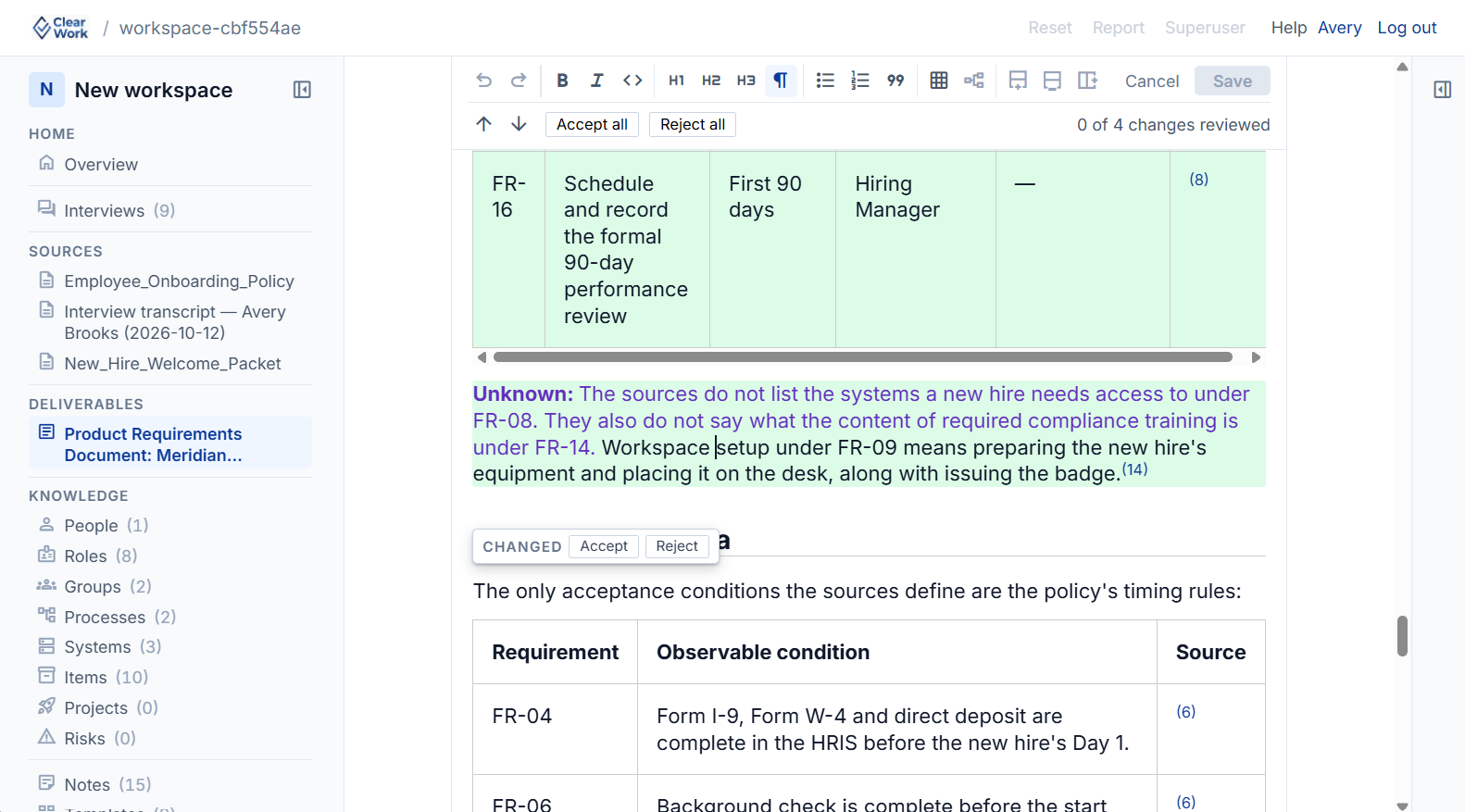Open the New_Hire_Welcome_Packet source

pyautogui.click(x=170, y=363)
